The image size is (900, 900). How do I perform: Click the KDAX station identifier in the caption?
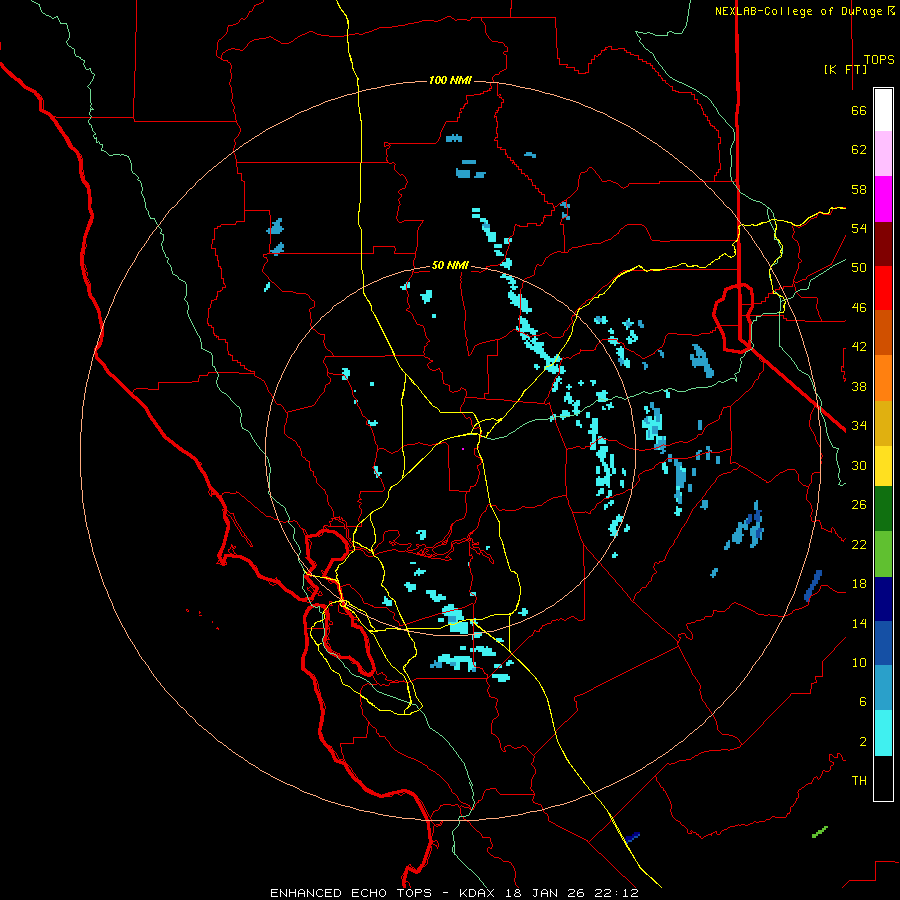point(479,893)
